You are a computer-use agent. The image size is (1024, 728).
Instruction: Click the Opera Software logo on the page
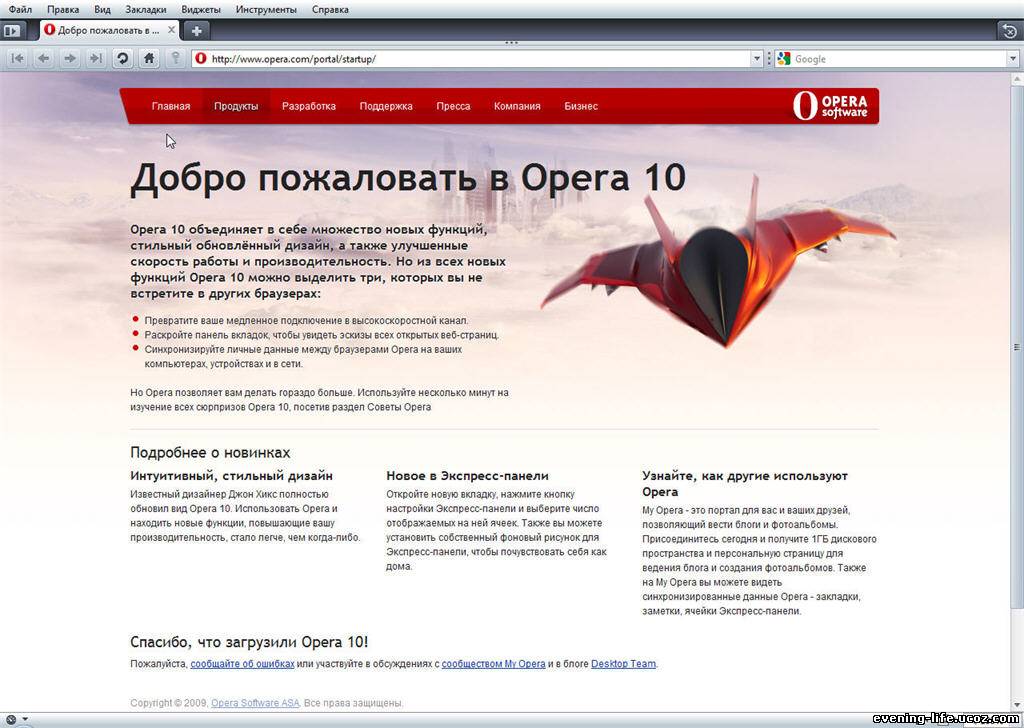click(x=831, y=106)
